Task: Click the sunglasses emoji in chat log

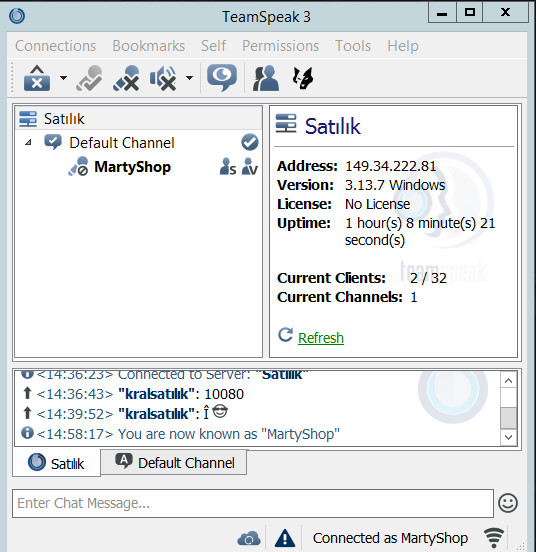Action: tap(220, 412)
